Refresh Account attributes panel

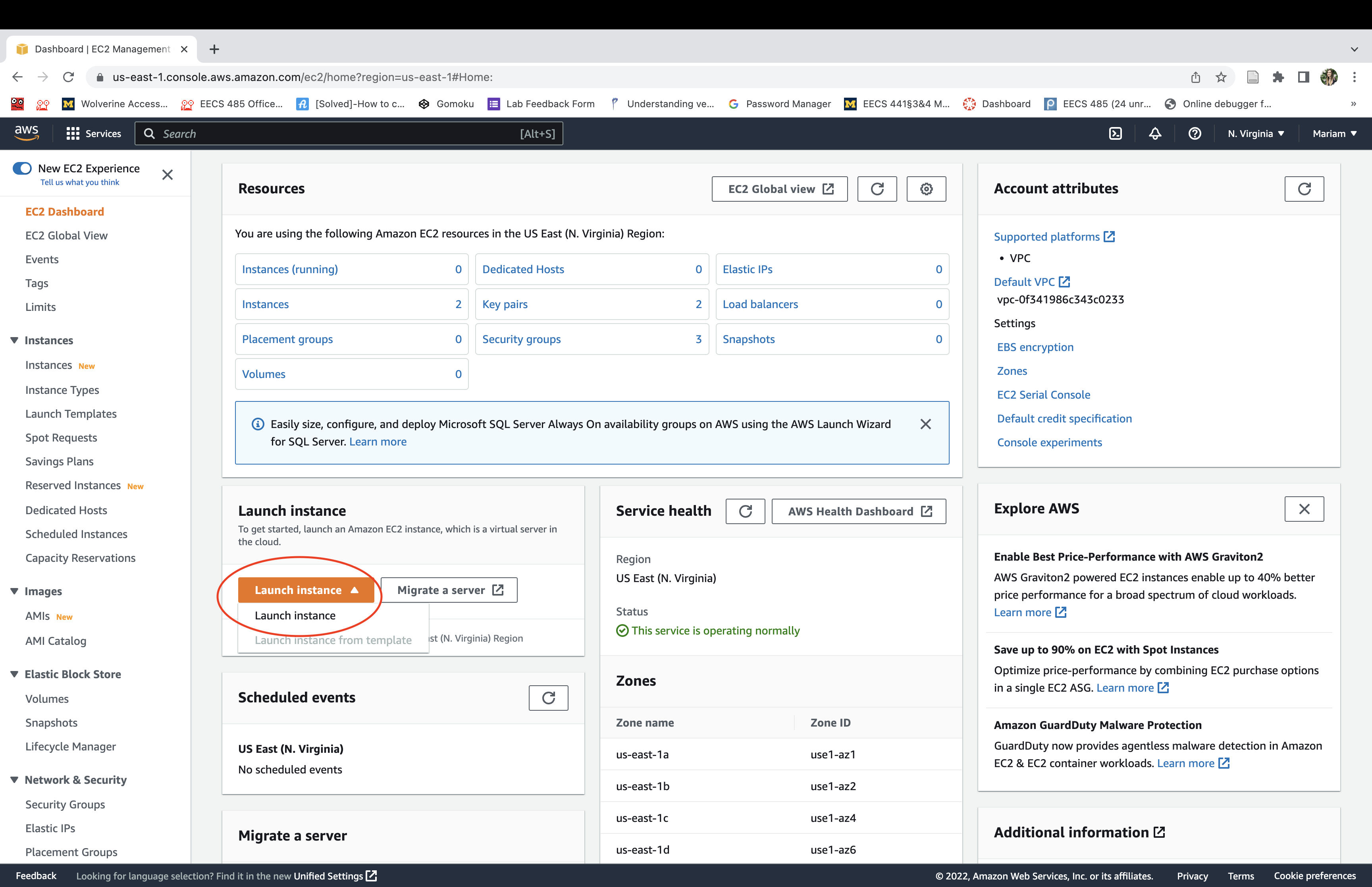(x=1303, y=189)
